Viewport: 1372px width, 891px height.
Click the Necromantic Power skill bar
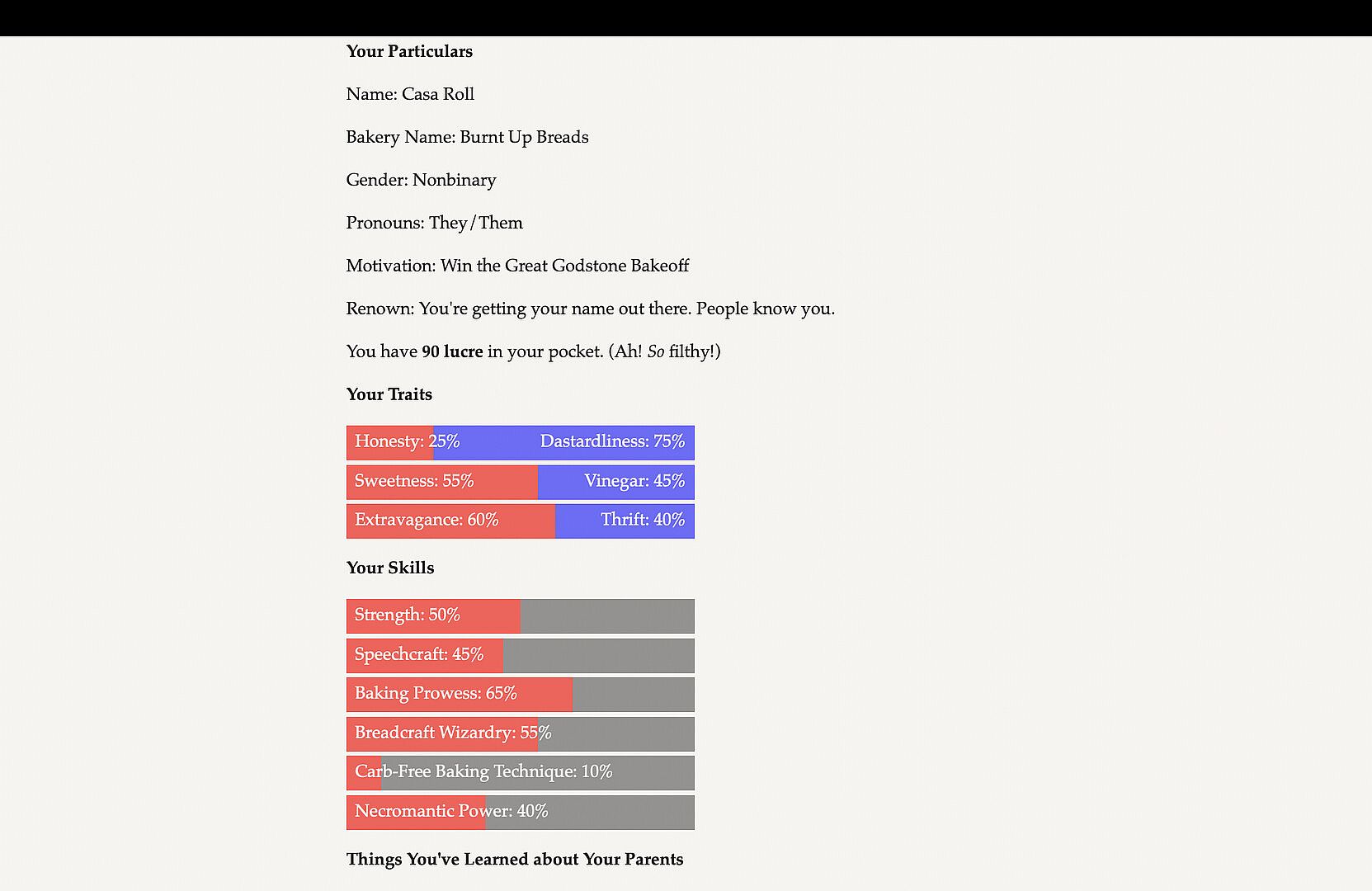[x=520, y=812]
